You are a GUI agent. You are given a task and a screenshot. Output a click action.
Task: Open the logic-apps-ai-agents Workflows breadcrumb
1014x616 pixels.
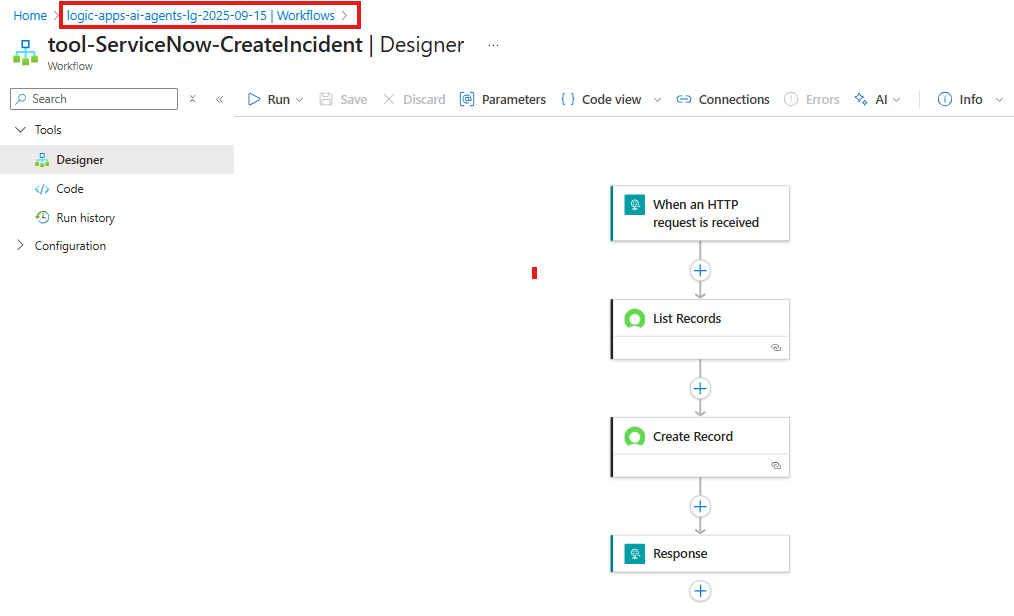(x=200, y=16)
